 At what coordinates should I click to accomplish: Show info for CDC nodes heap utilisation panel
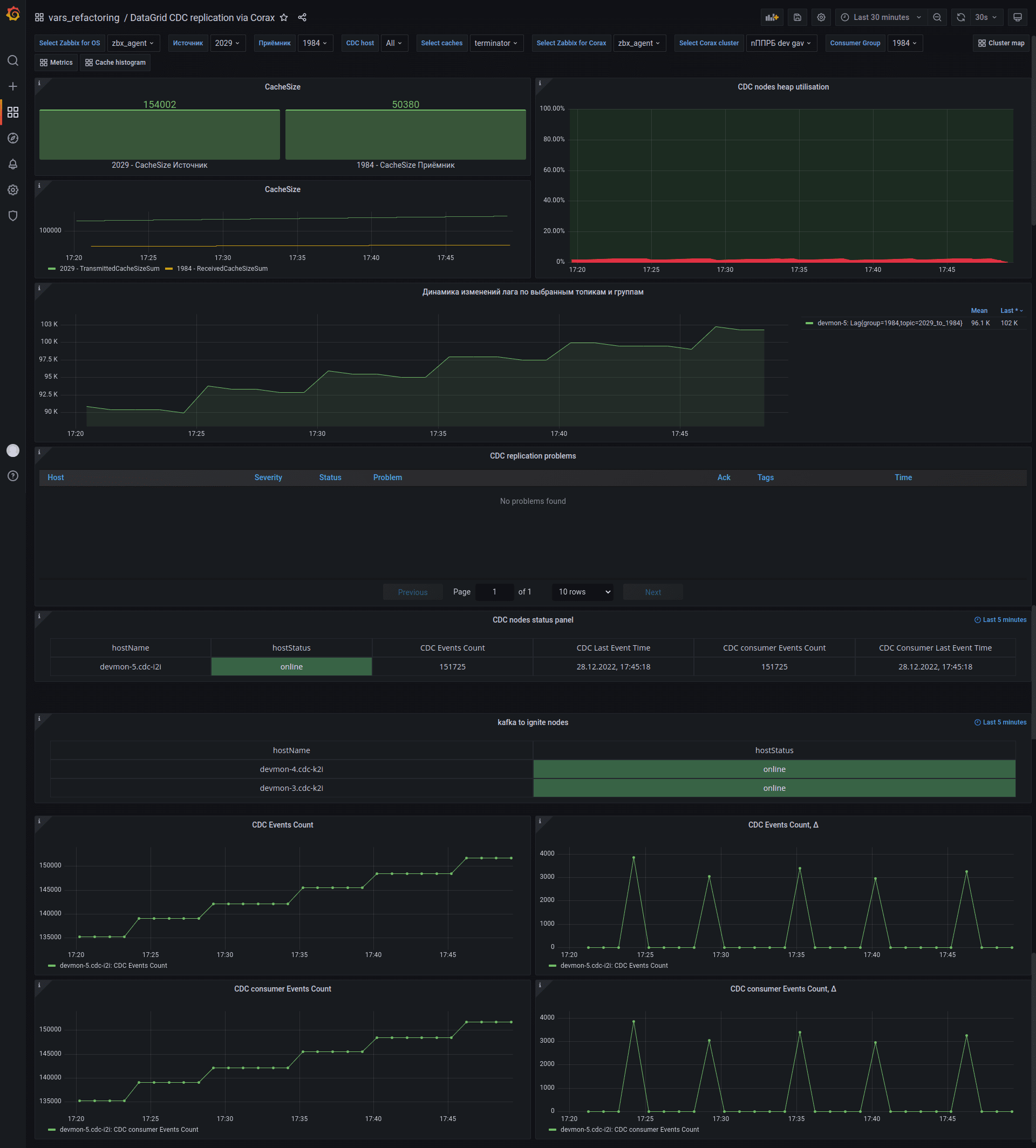pos(540,83)
